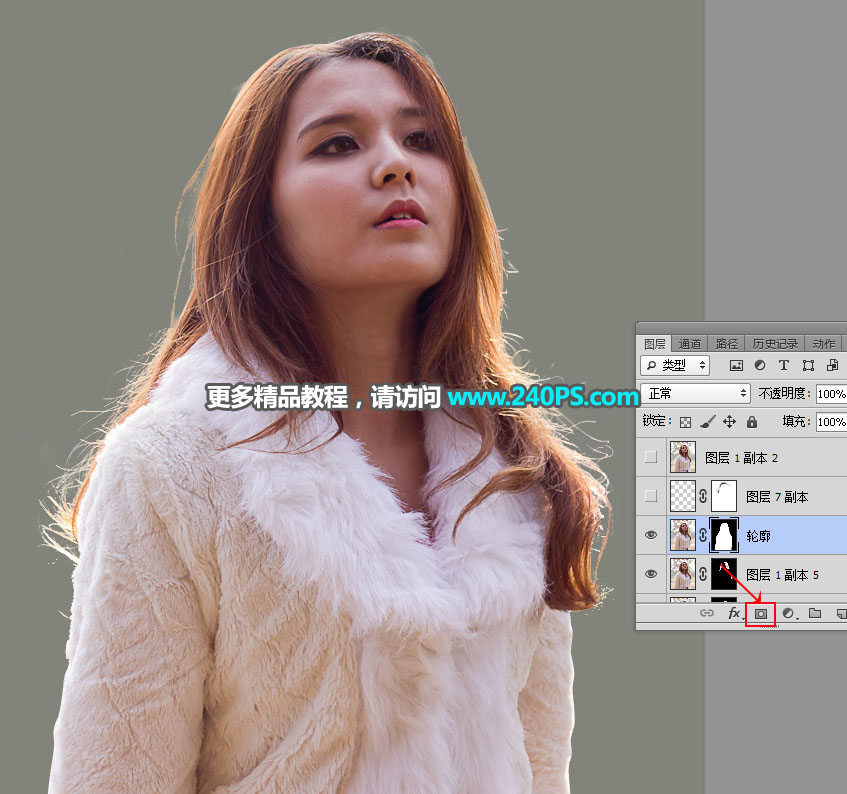Show hidden layer 图层 1 副本 2
This screenshot has height=794, width=847.
(x=651, y=457)
